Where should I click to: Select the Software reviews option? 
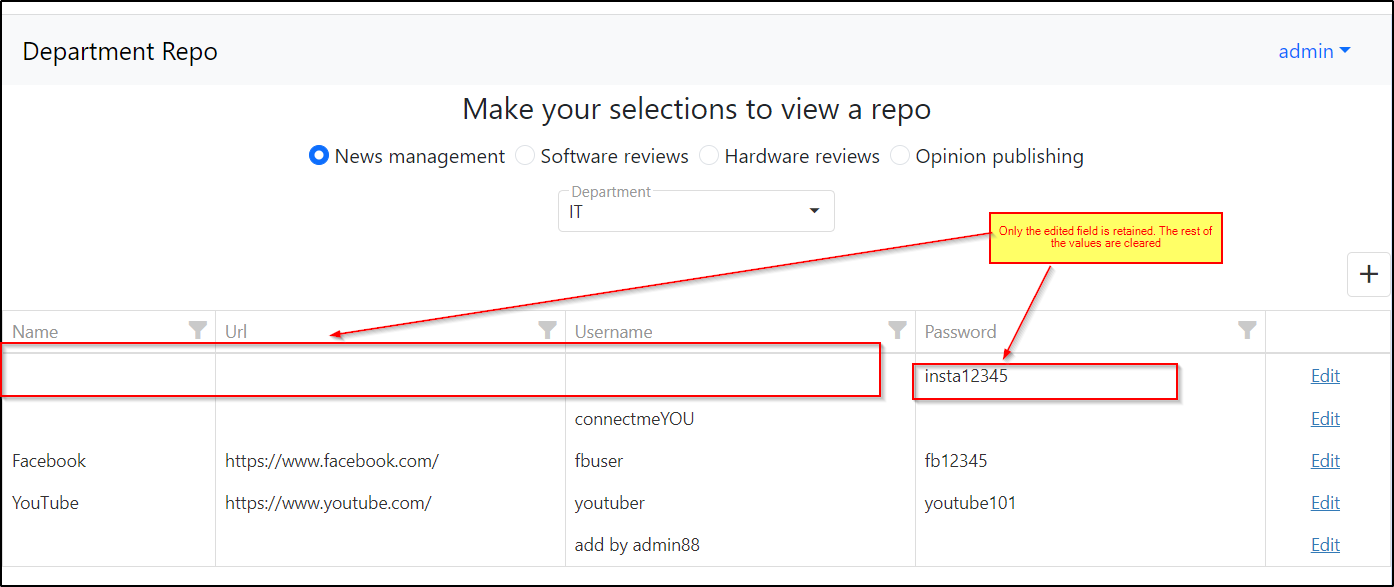525,156
